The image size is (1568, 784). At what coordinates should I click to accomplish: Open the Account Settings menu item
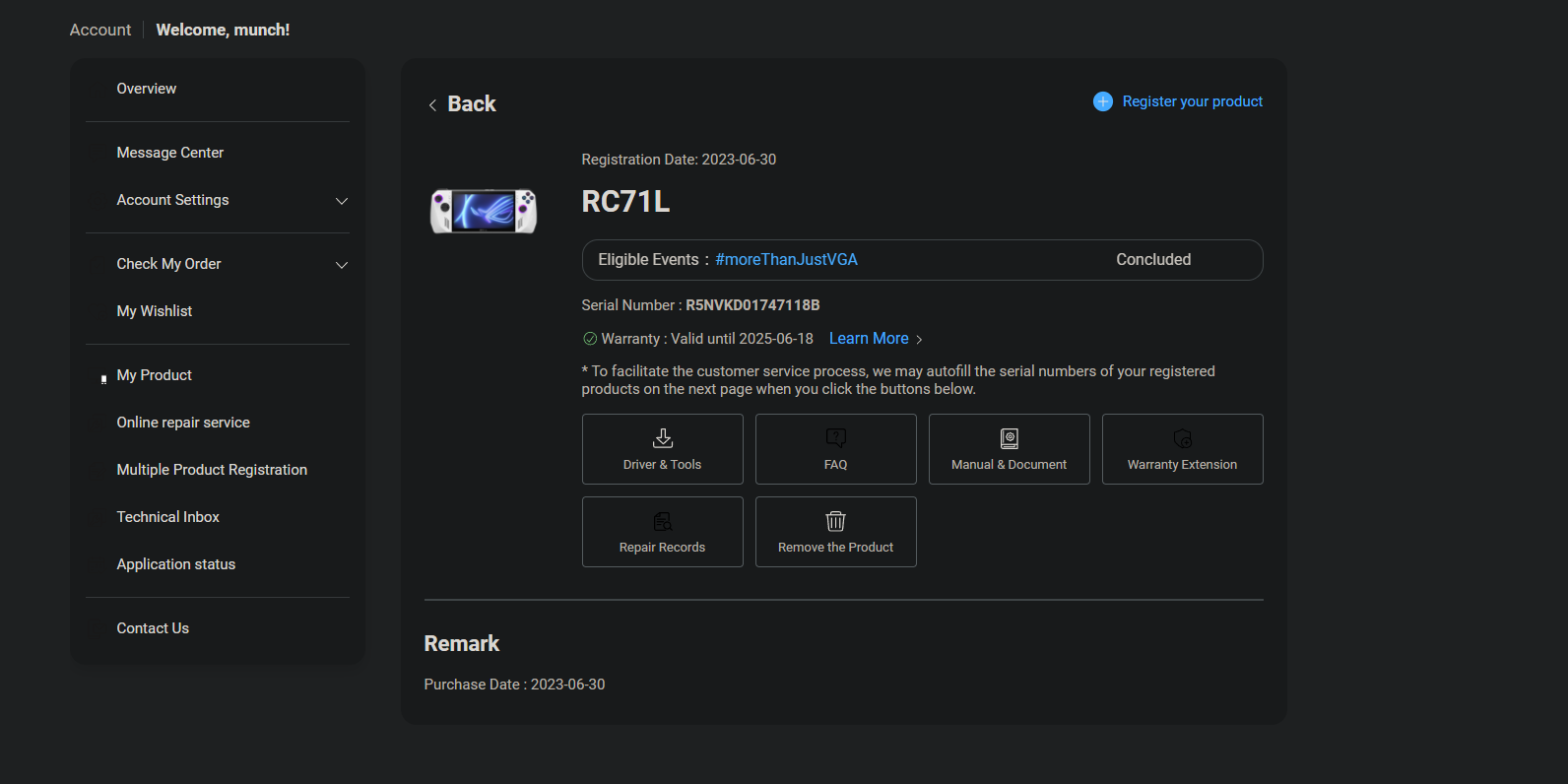[173, 200]
